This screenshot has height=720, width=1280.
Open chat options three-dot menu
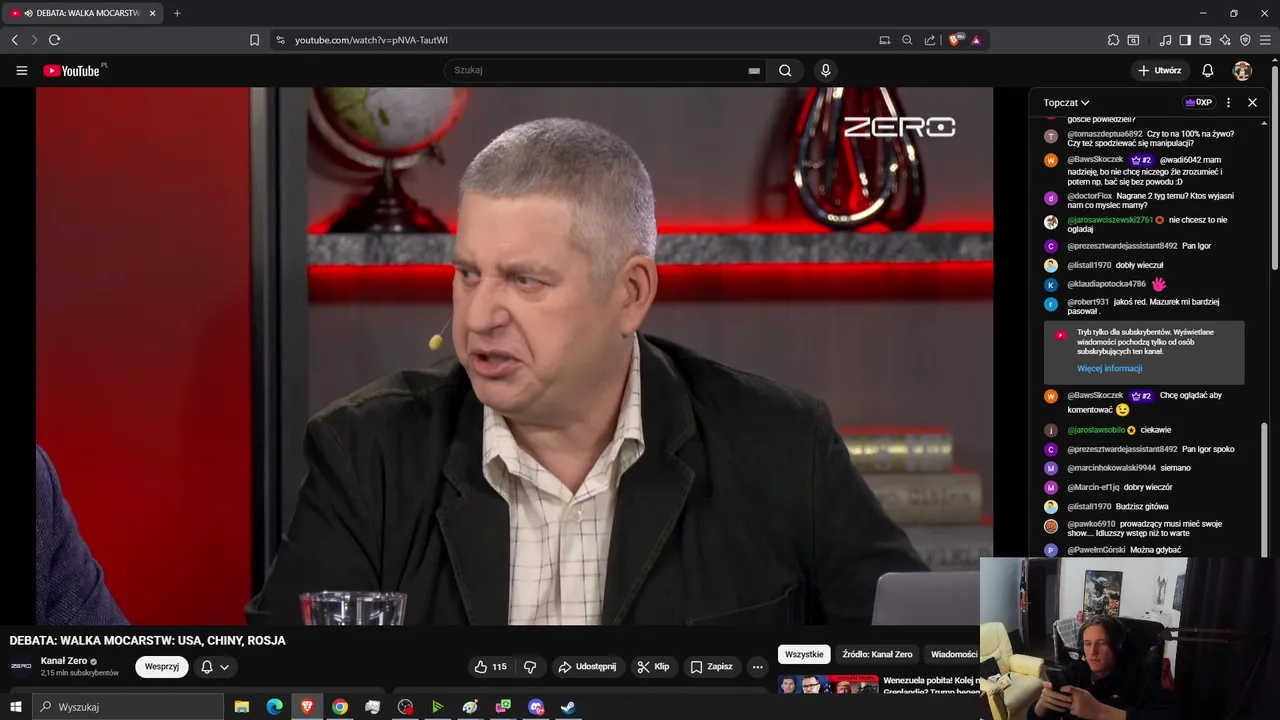coord(1228,102)
